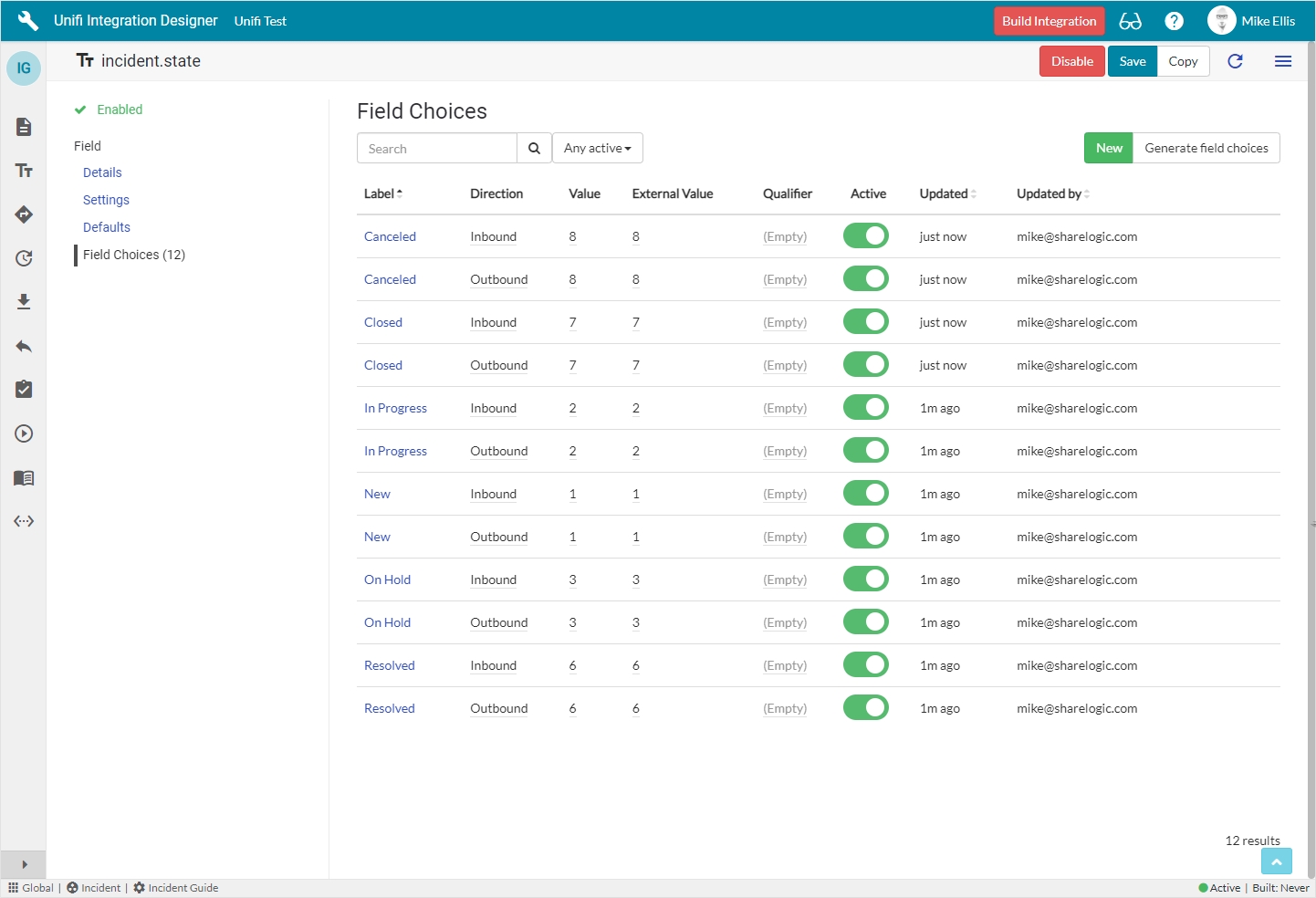Open the On Hold Inbound choice link
1316x898 pixels.
coord(387,580)
